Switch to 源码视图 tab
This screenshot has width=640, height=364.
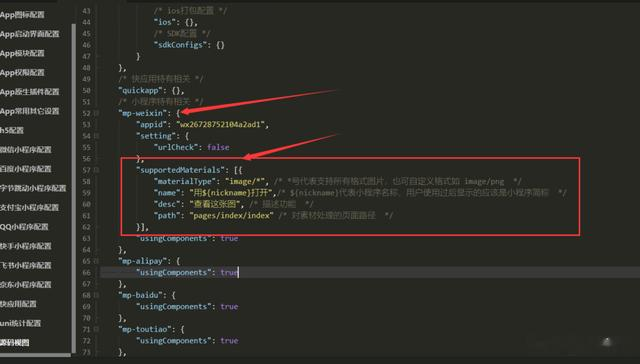(x=15, y=343)
